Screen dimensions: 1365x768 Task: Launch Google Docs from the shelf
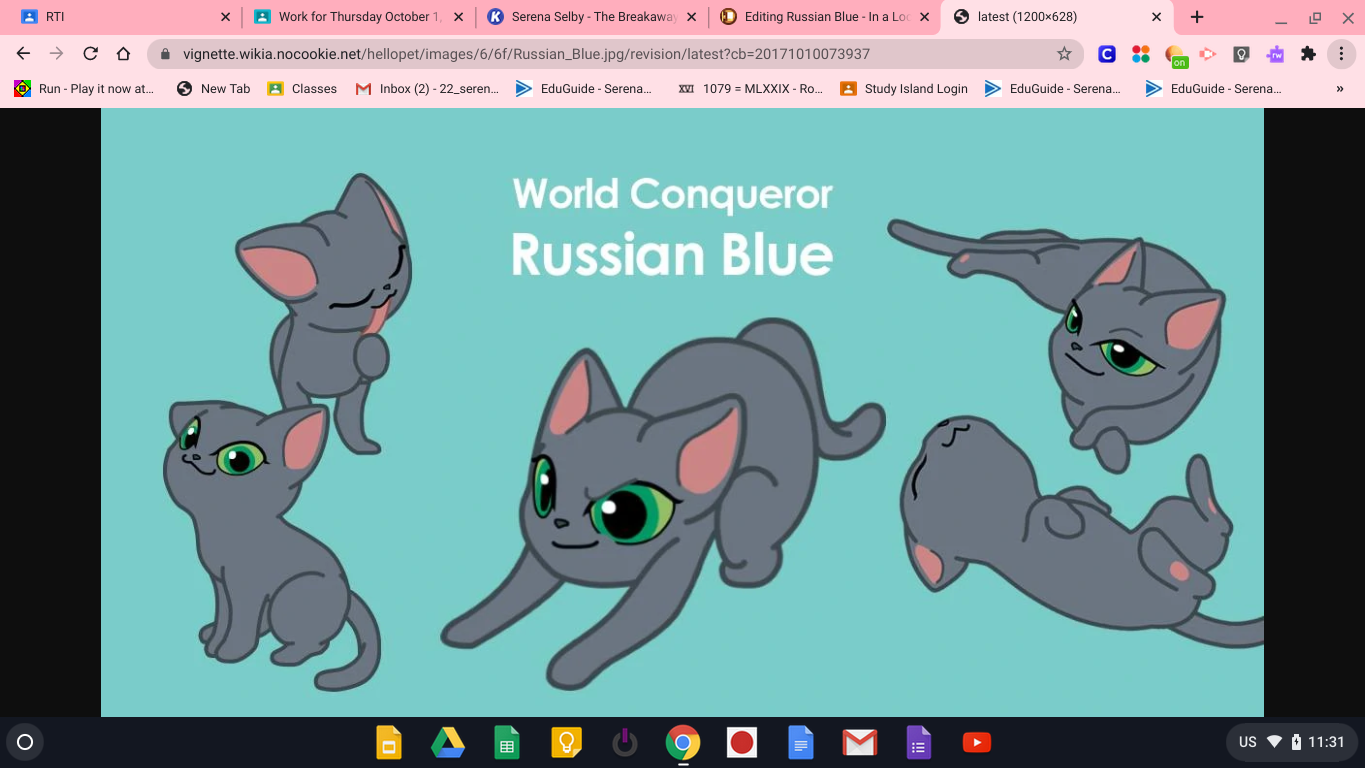pos(800,743)
